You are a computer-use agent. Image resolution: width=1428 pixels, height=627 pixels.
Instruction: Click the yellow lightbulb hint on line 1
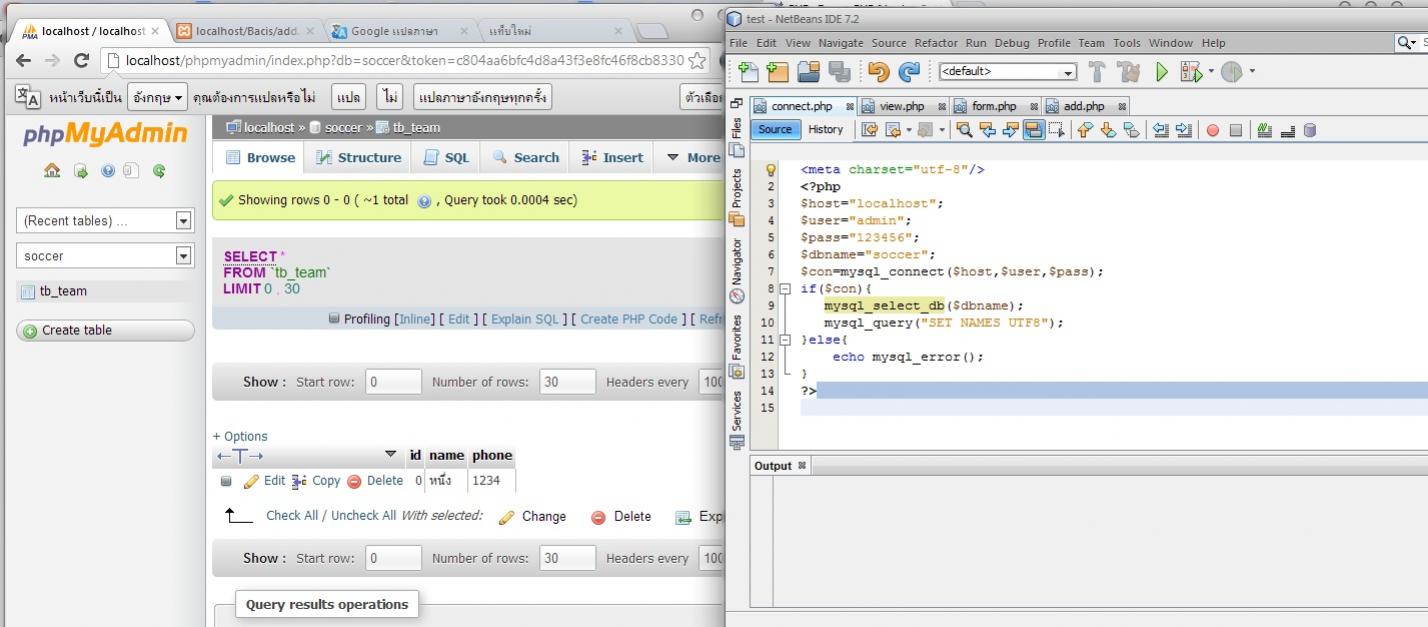click(770, 170)
